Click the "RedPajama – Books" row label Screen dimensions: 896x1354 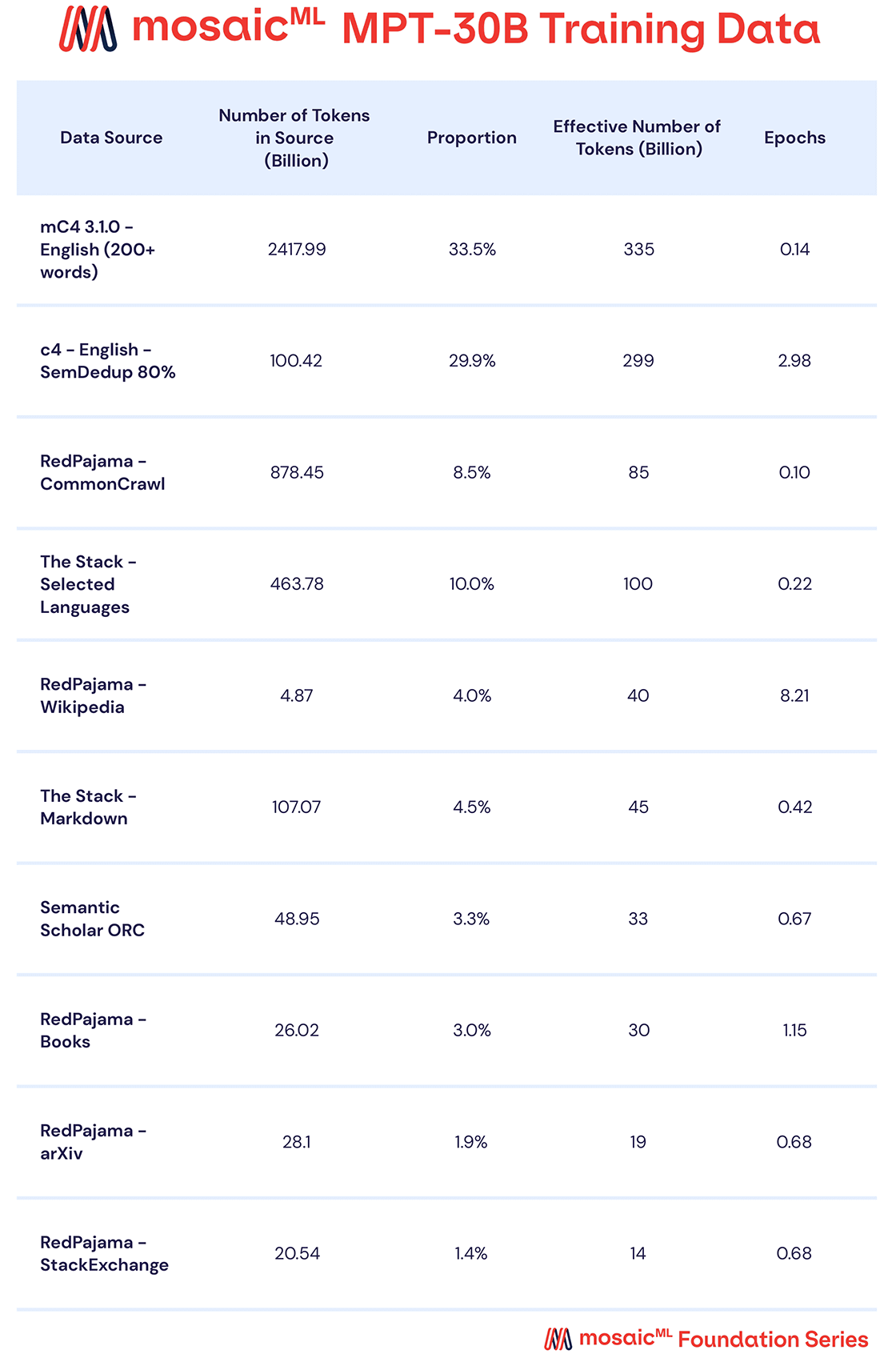[x=93, y=1030]
